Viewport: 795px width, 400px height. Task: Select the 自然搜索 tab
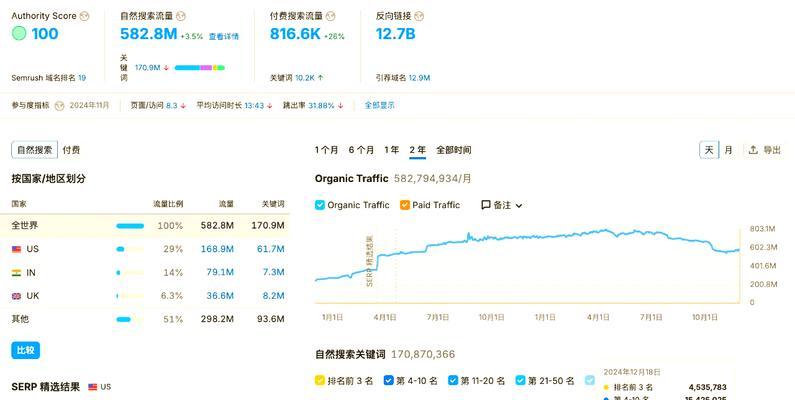(x=34, y=150)
